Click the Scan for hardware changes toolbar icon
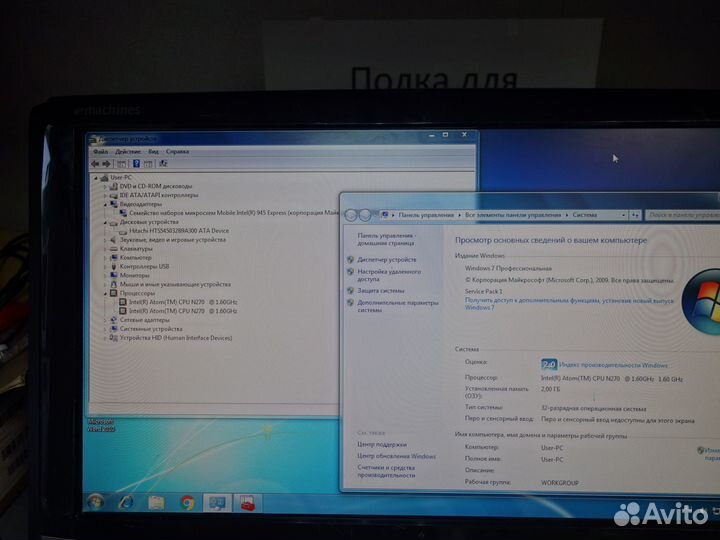This screenshot has width=720, height=540. [163, 163]
